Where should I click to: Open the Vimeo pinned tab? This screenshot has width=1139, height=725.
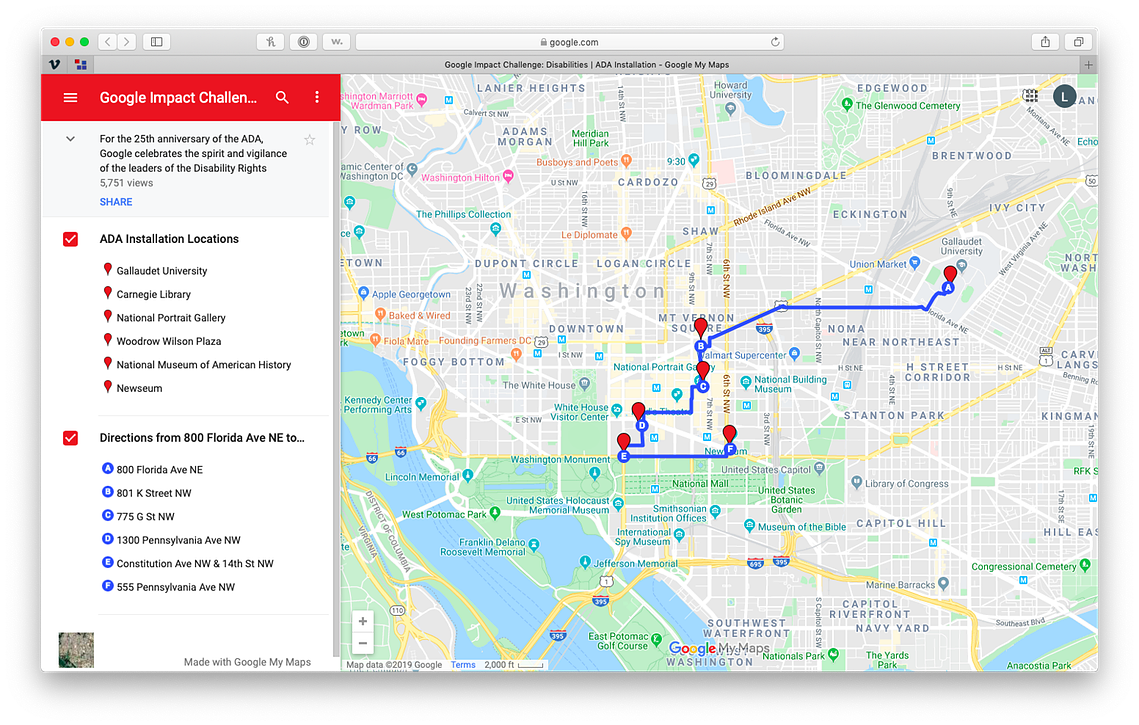tap(54, 65)
